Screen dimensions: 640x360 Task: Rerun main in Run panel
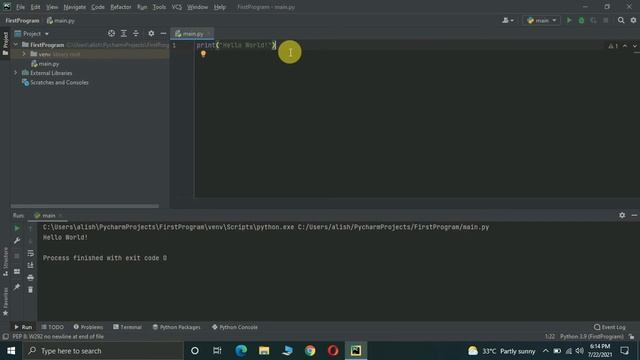point(17,229)
